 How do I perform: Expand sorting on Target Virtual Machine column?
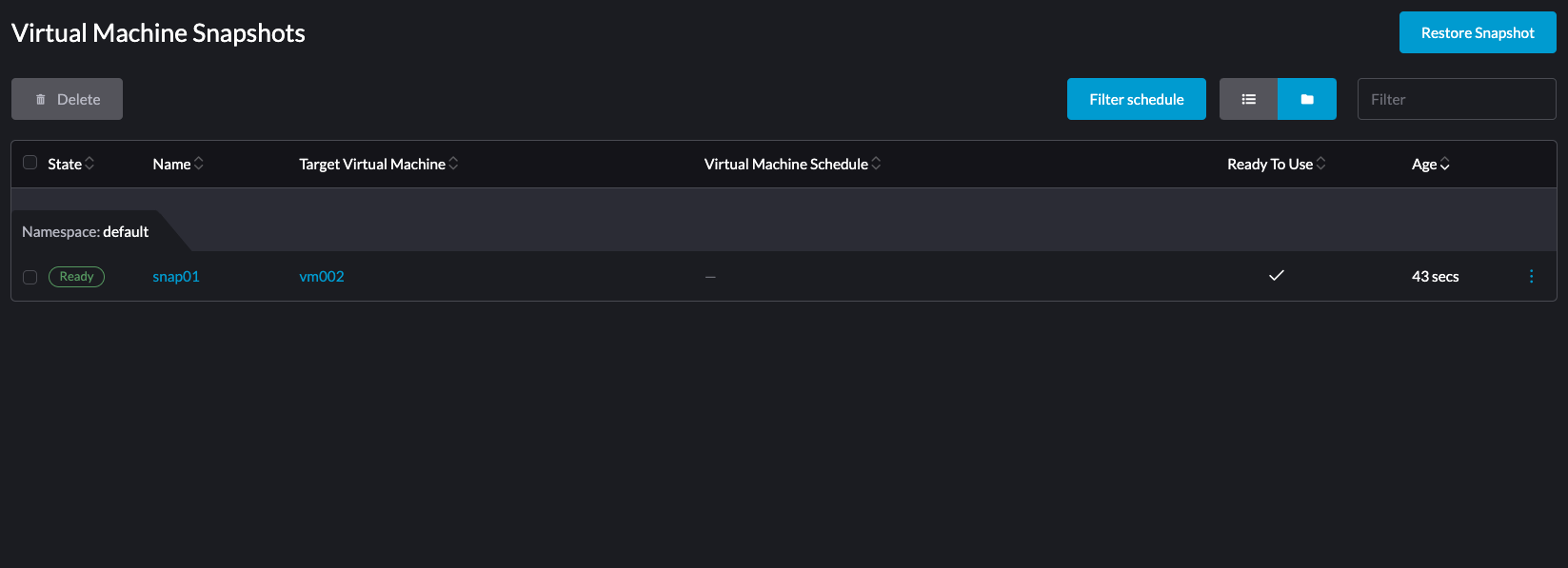coord(455,163)
